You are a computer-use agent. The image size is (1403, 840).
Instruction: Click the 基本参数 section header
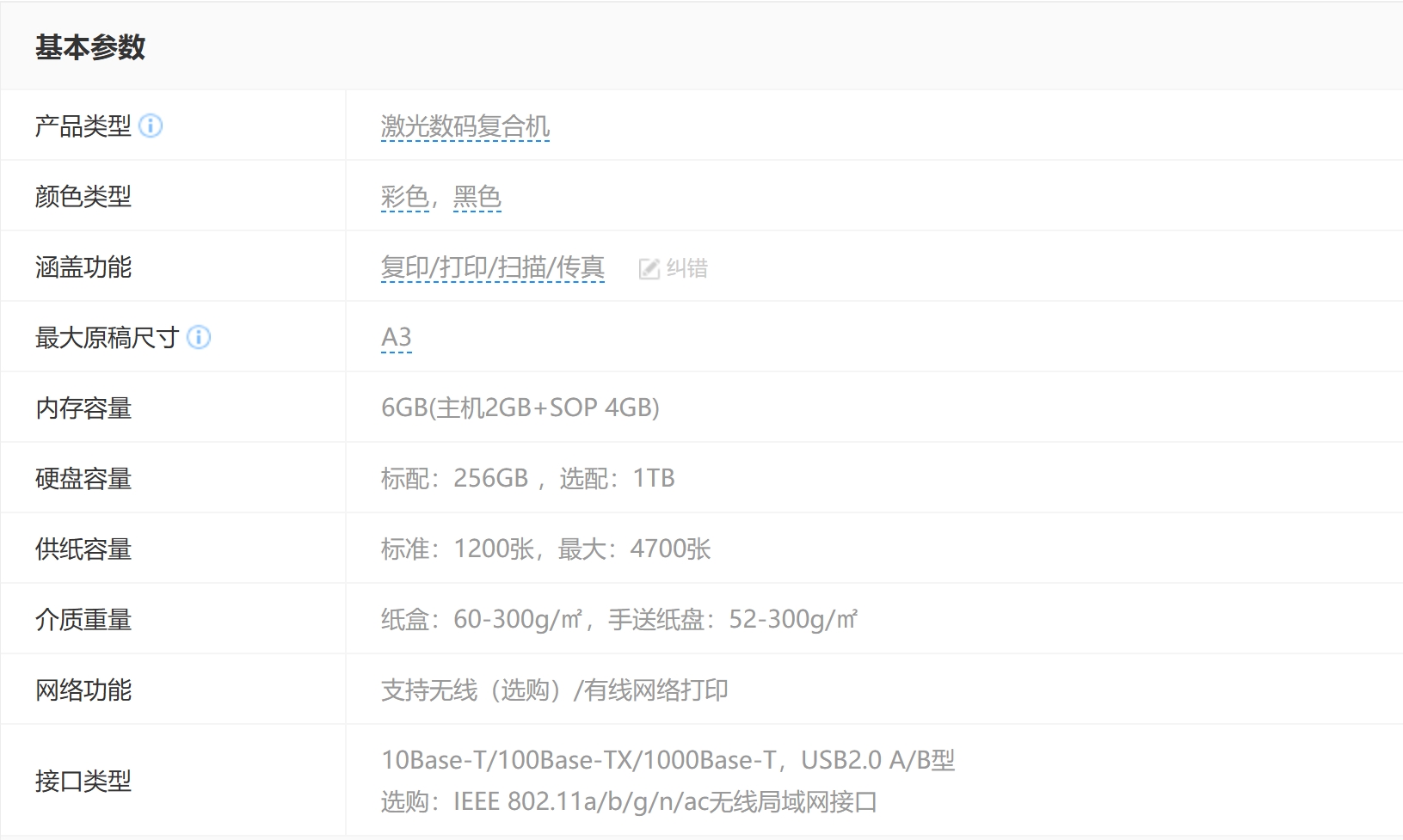90,47
